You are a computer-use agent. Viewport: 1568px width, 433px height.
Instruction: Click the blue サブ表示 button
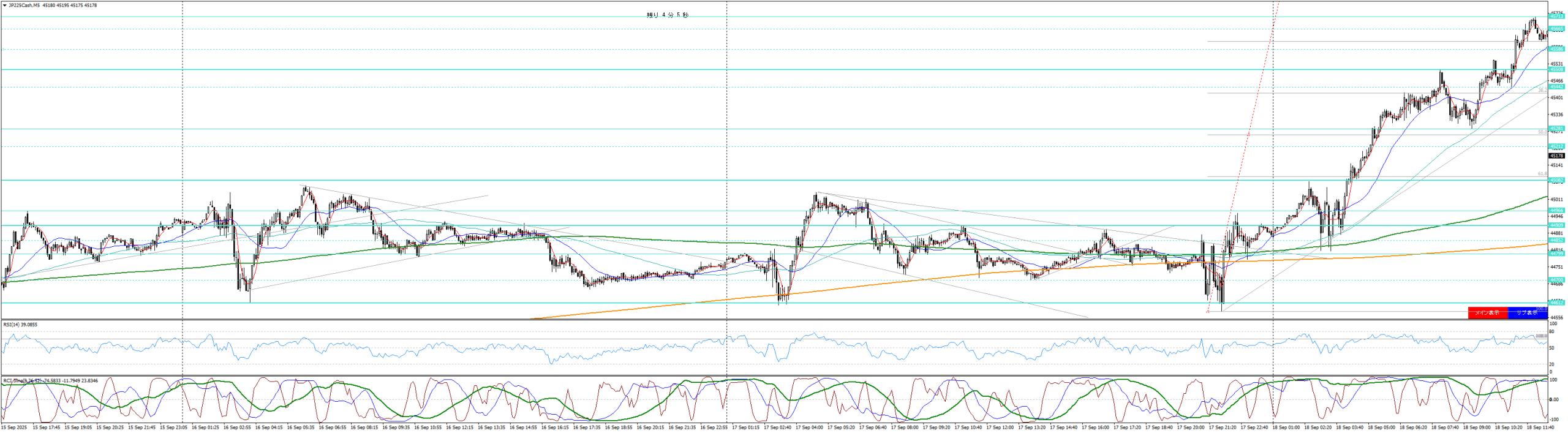tap(1527, 313)
